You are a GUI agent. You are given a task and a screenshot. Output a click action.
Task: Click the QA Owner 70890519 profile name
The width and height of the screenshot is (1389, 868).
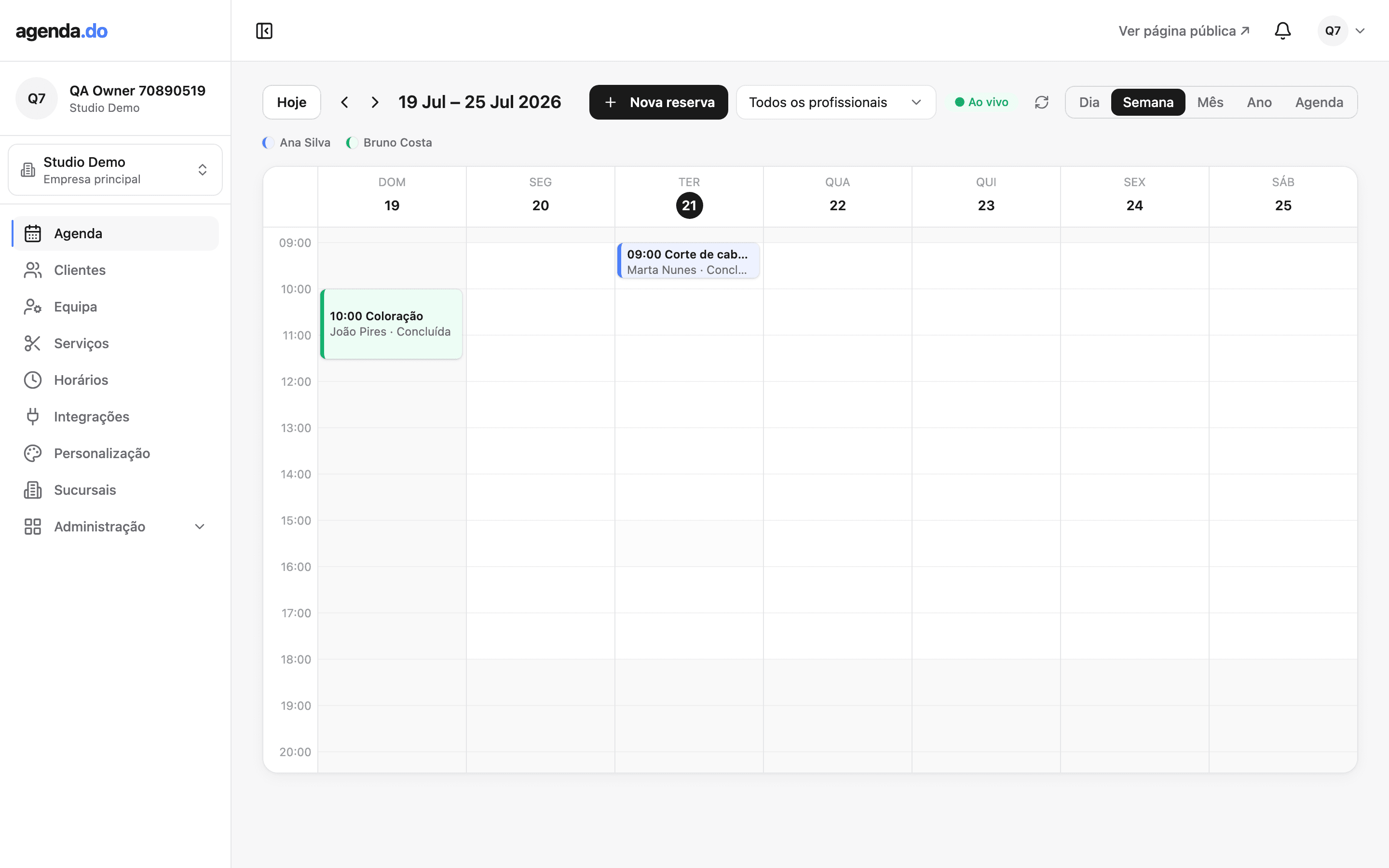pyautogui.click(x=138, y=91)
